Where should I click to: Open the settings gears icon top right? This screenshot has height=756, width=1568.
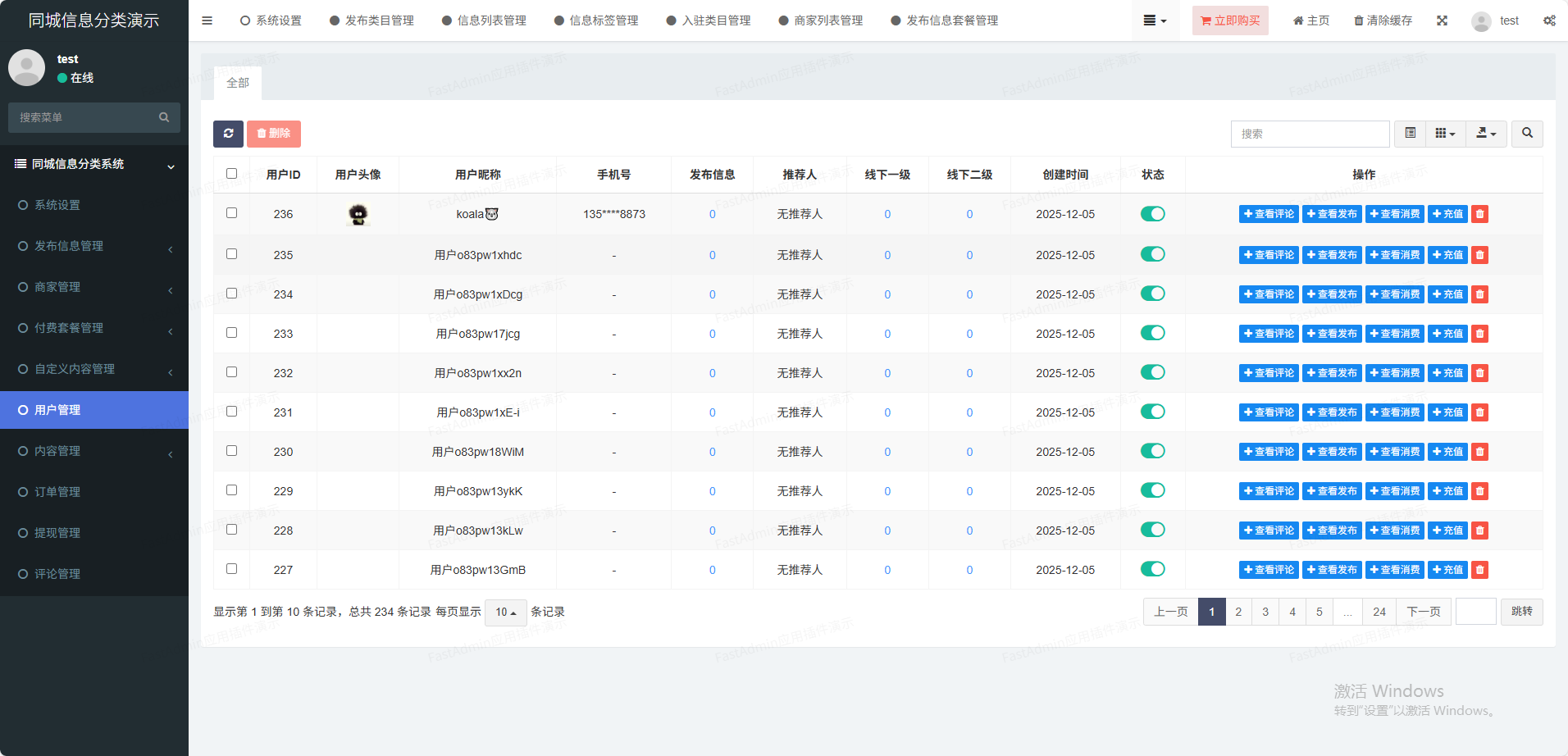click(1548, 20)
